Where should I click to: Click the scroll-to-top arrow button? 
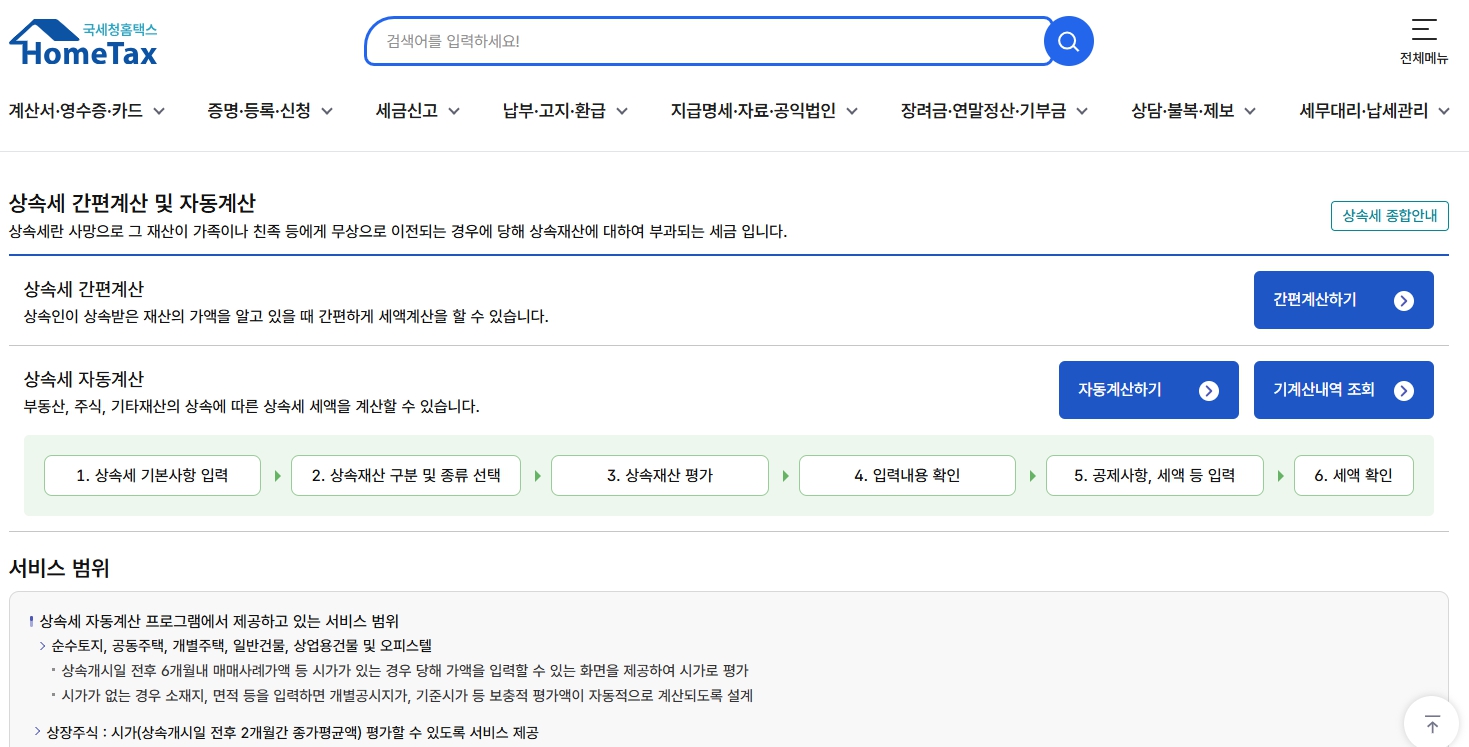(1431, 723)
